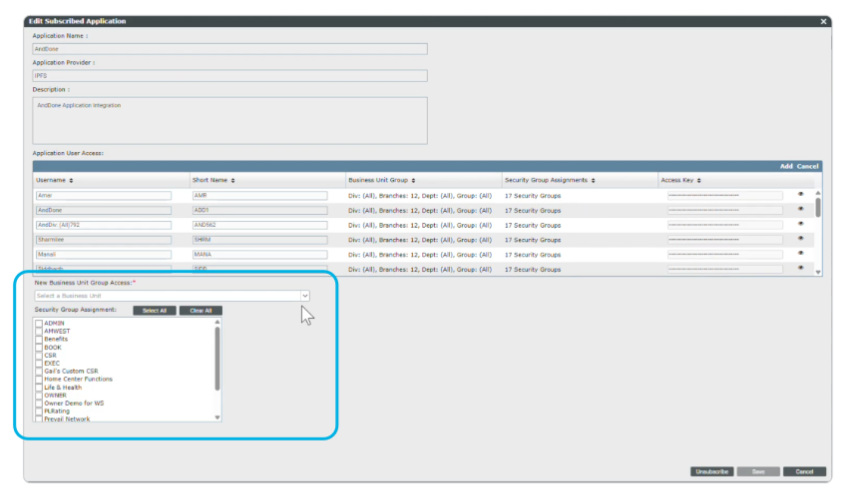The width and height of the screenshot is (847, 487).
Task: Click the Business Unit Group cell in Sharmilee row
Action: [x=420, y=240]
